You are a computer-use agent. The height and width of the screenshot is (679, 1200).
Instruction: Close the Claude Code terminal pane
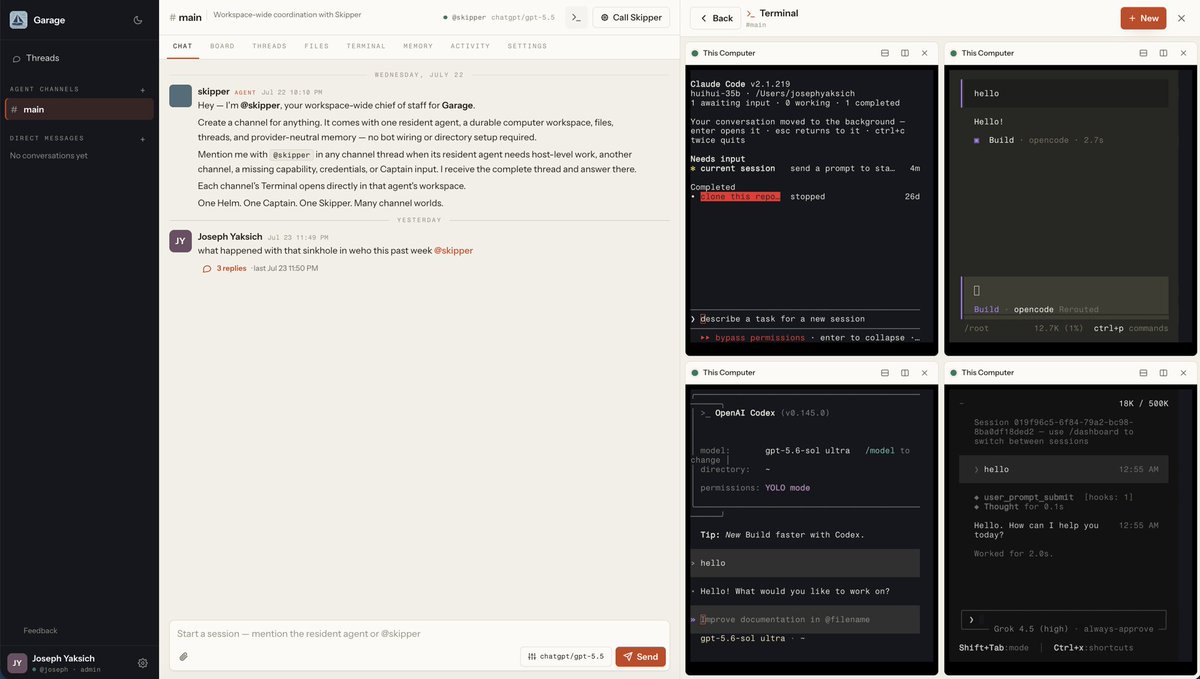(924, 53)
